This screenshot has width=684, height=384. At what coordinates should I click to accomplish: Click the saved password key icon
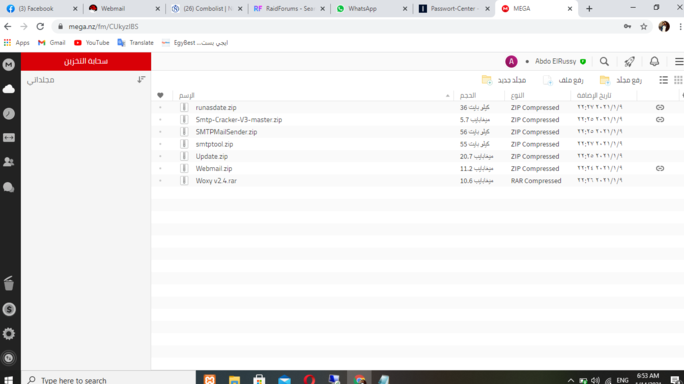pyautogui.click(x=627, y=27)
